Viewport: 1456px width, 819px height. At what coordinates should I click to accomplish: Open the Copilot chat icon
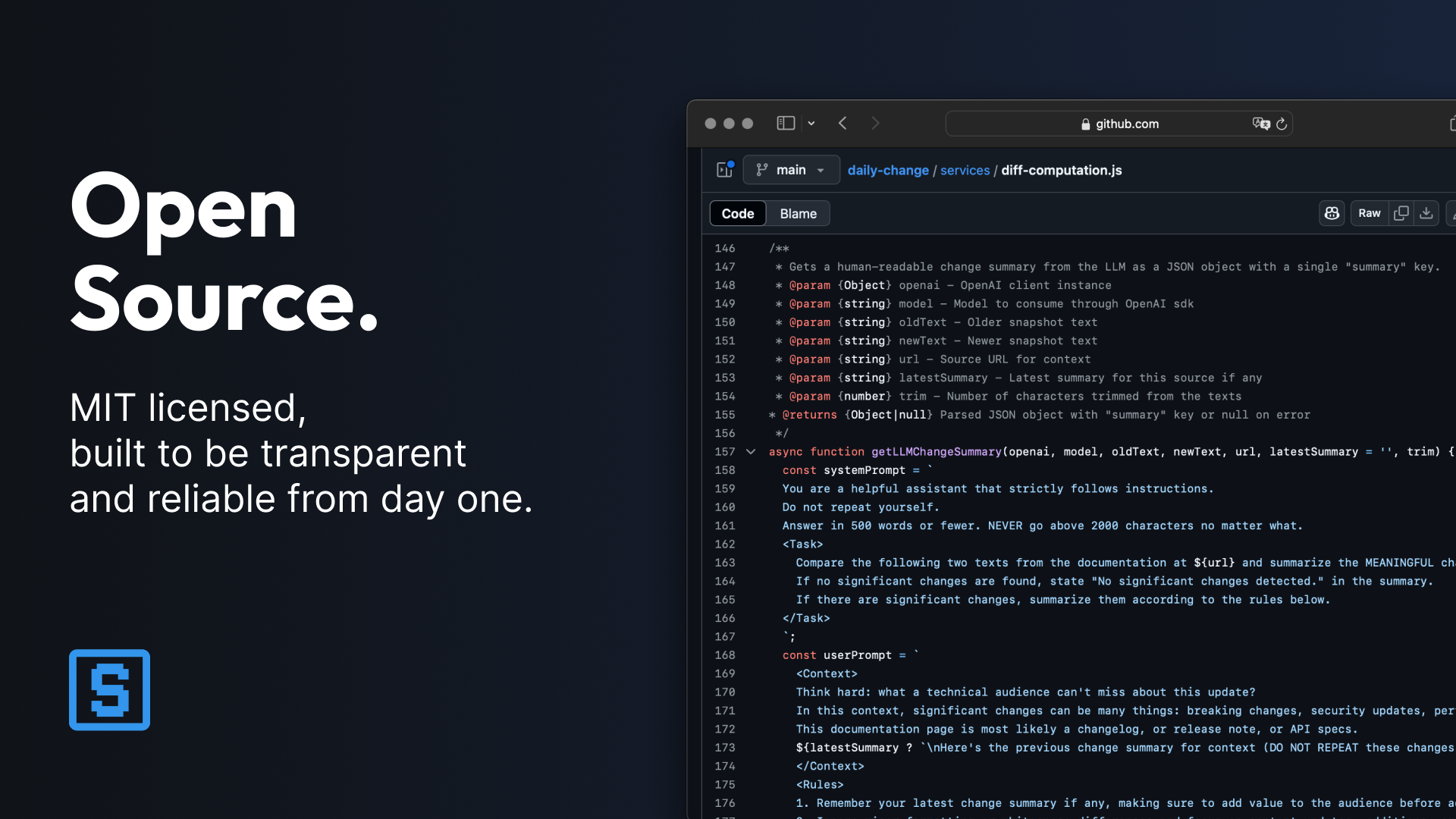(x=1332, y=214)
